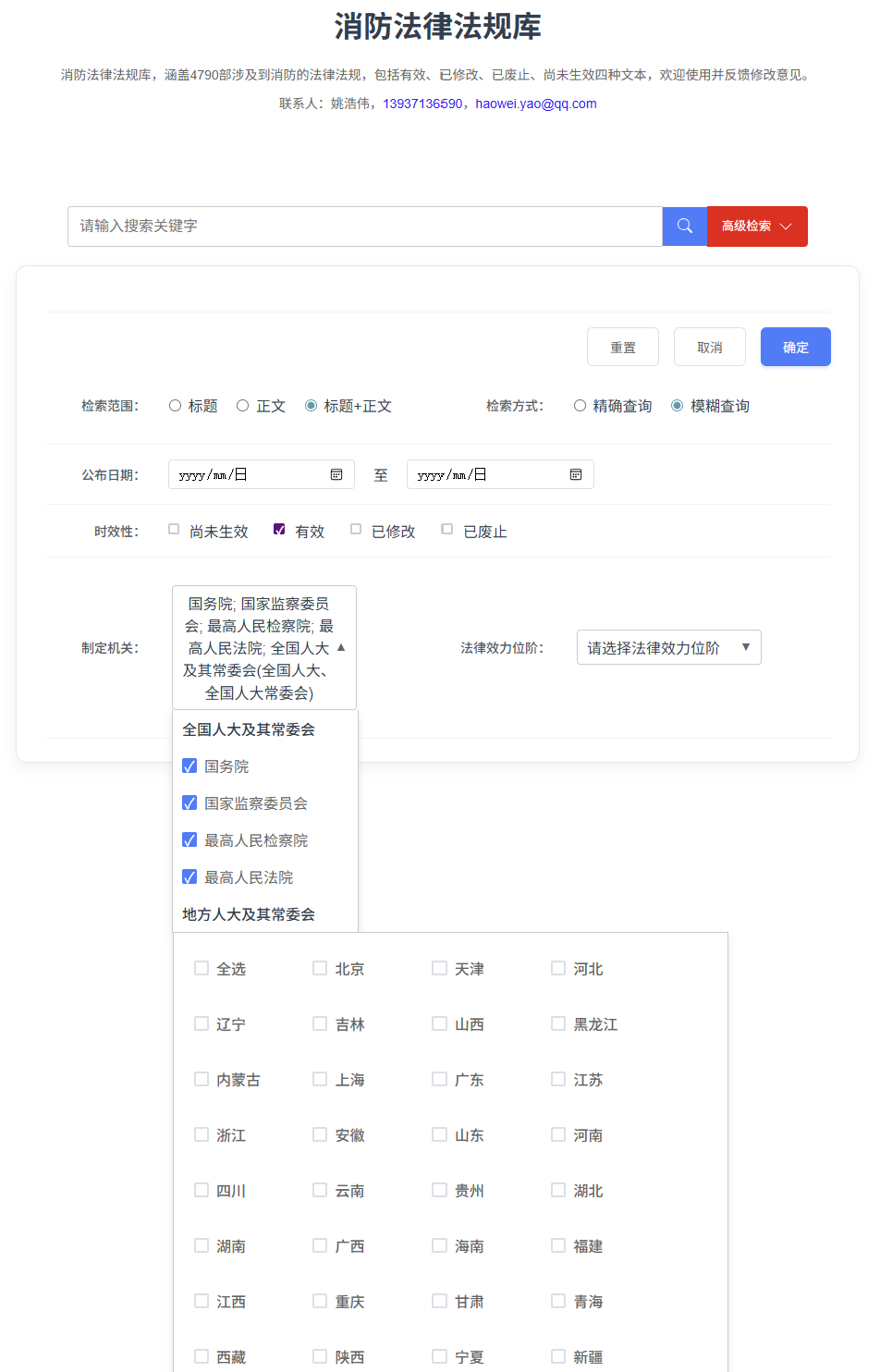The image size is (880, 1372).
Task: Select the 标题 search scope radio
Action: (x=176, y=406)
